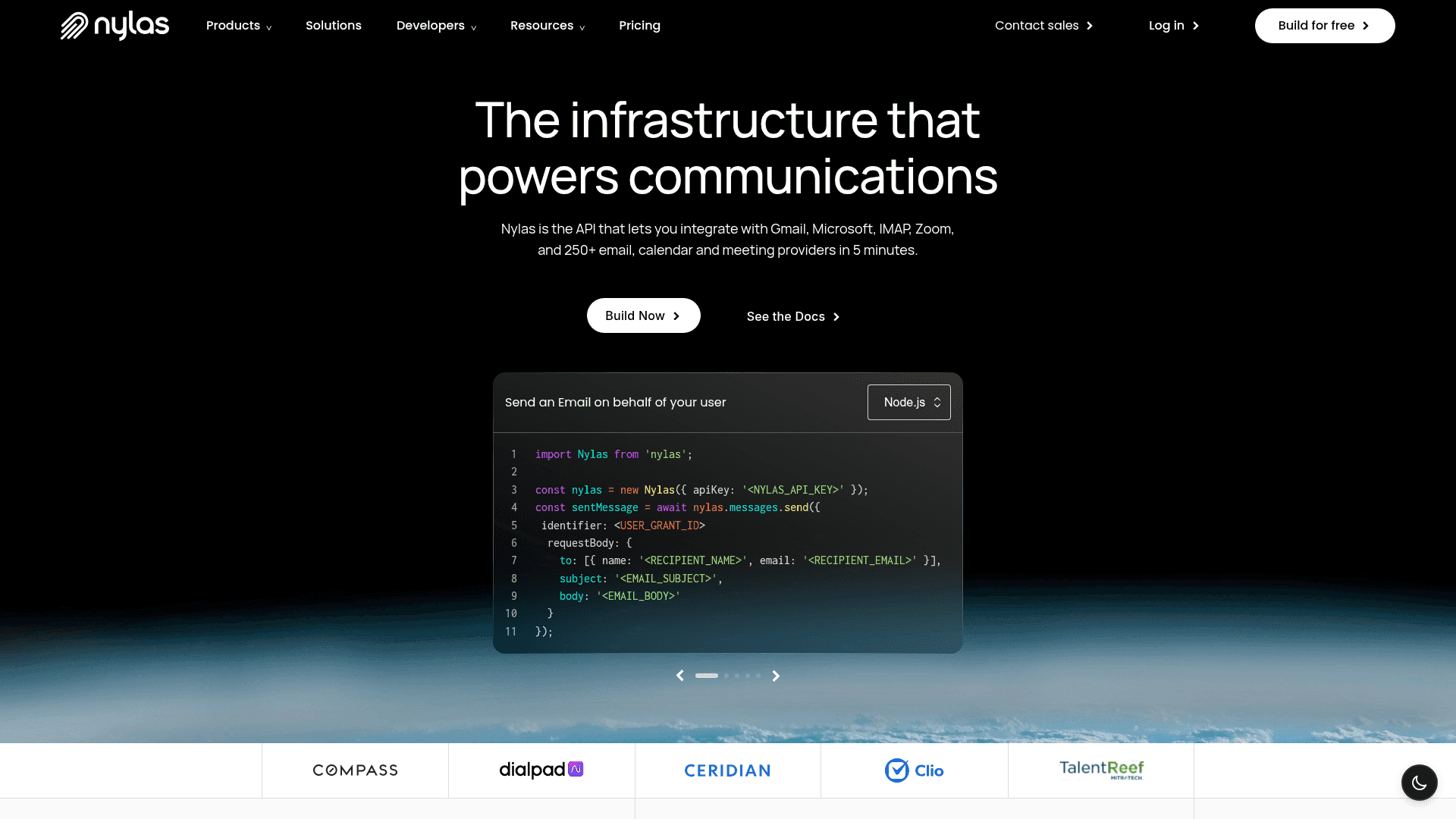Click the Dialpad logo
Screen dimensions: 1456x819
point(541,770)
